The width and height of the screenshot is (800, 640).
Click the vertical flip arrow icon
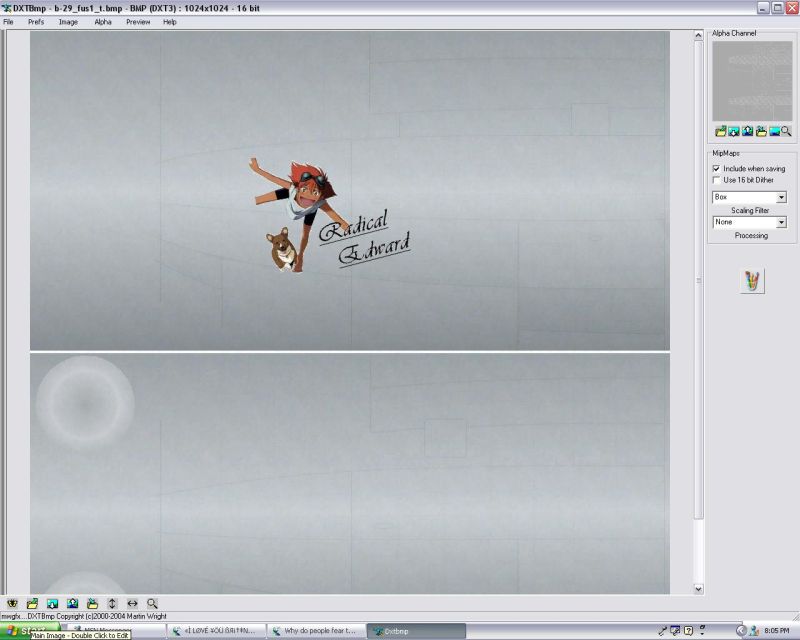112,603
